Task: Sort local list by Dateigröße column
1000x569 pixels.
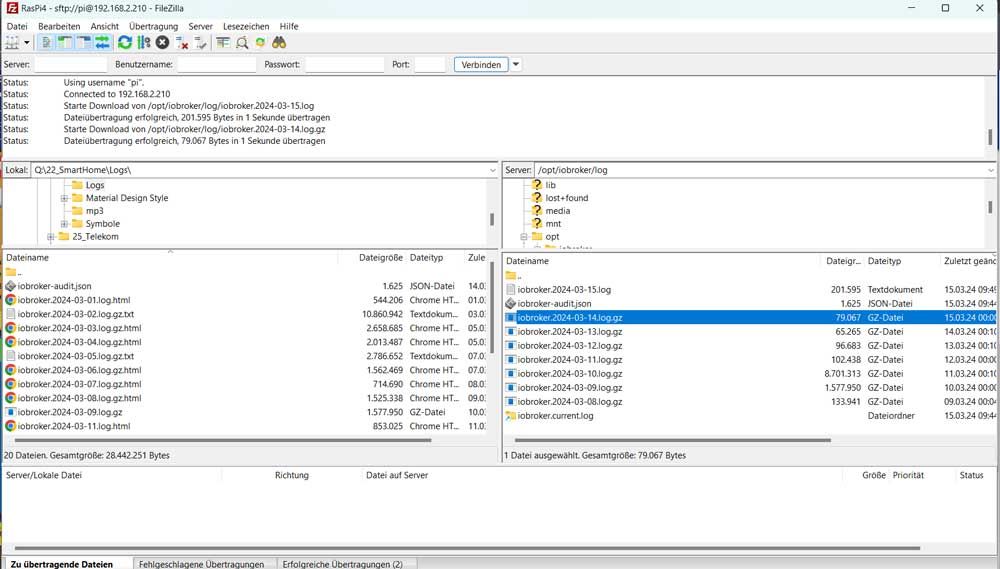Action: [381, 258]
